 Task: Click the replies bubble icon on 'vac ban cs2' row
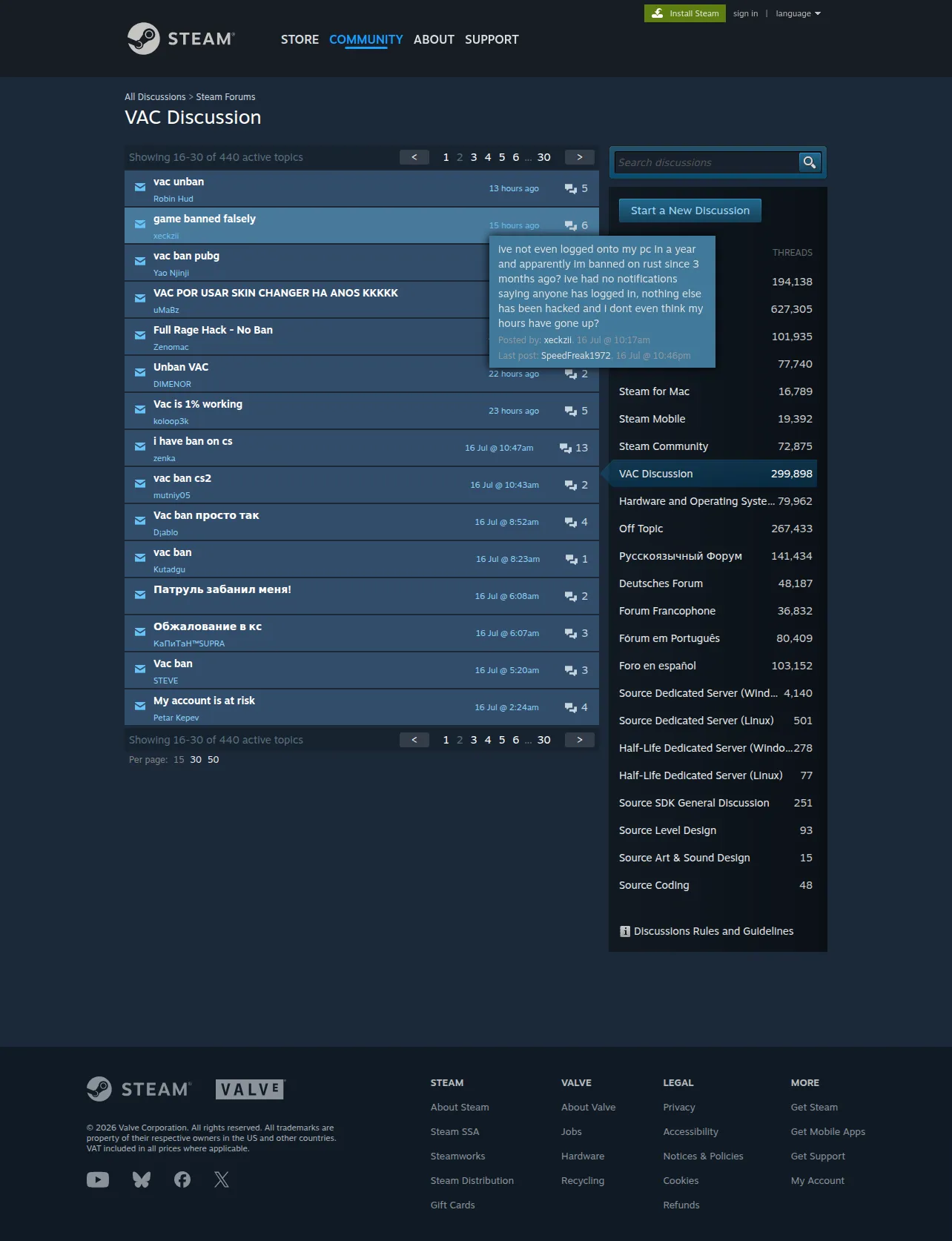point(571,485)
